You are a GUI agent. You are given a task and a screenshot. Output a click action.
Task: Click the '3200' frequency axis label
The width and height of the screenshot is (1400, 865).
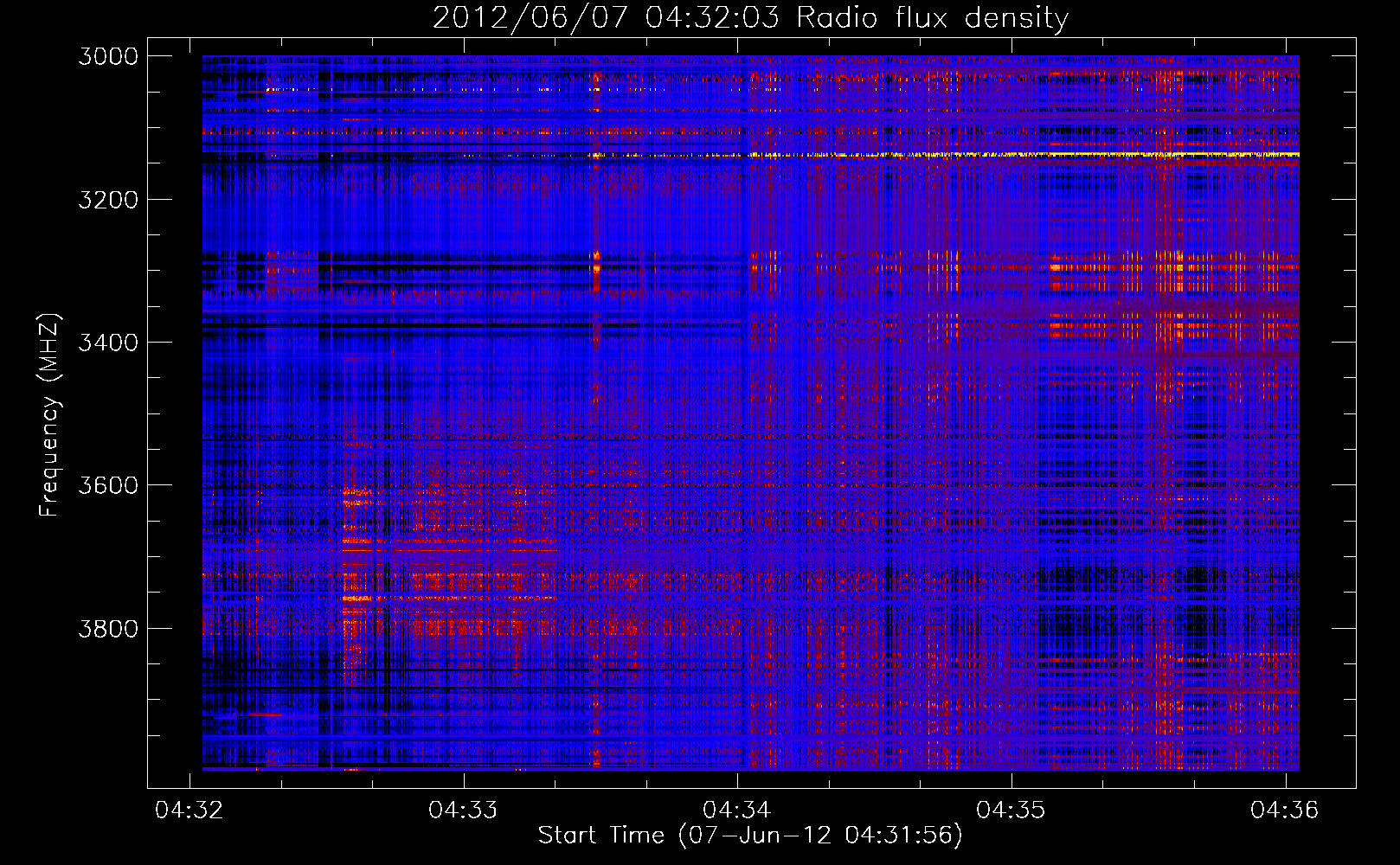pyautogui.click(x=108, y=200)
